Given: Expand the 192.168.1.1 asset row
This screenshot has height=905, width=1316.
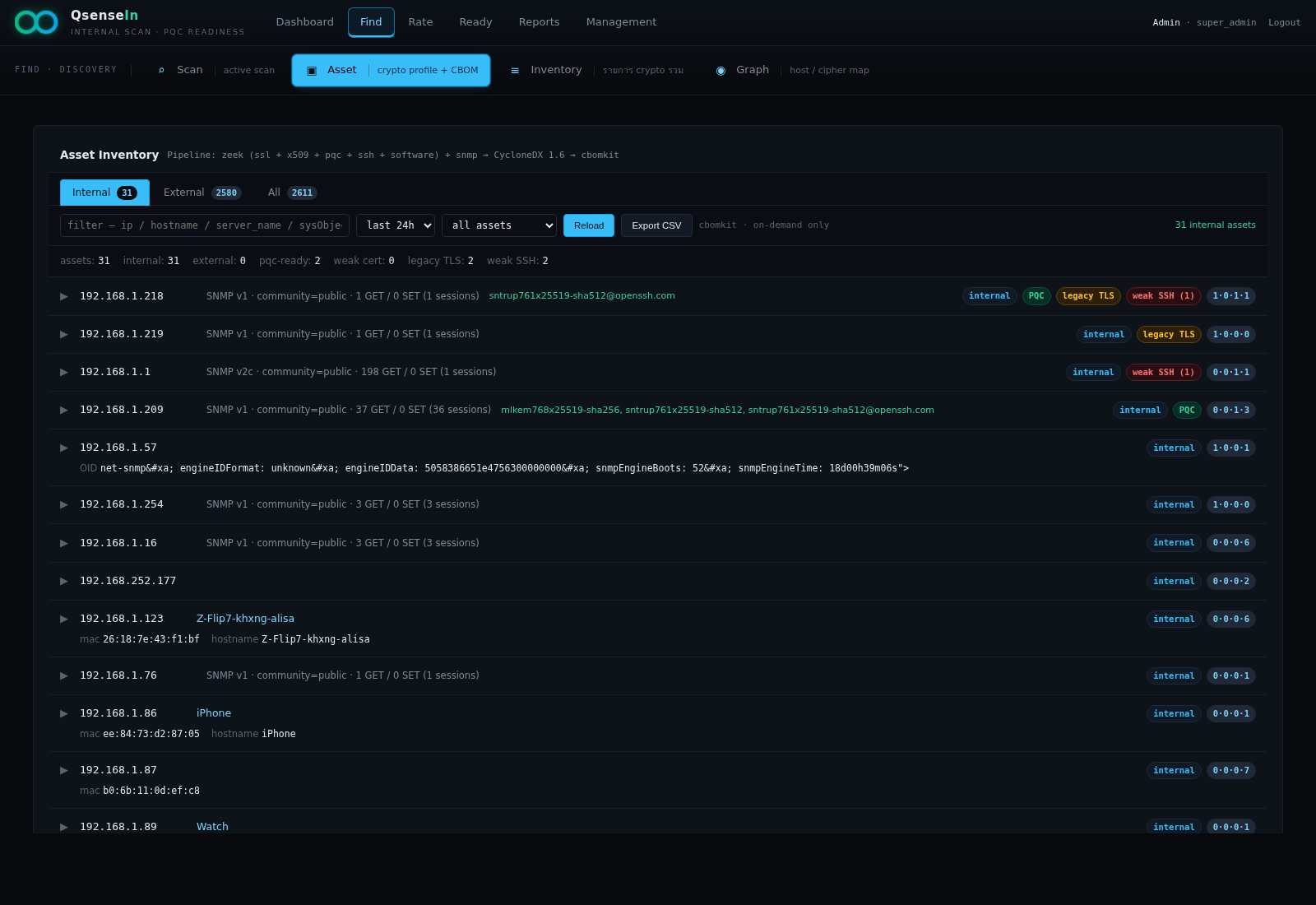Looking at the screenshot, I should tap(64, 372).
